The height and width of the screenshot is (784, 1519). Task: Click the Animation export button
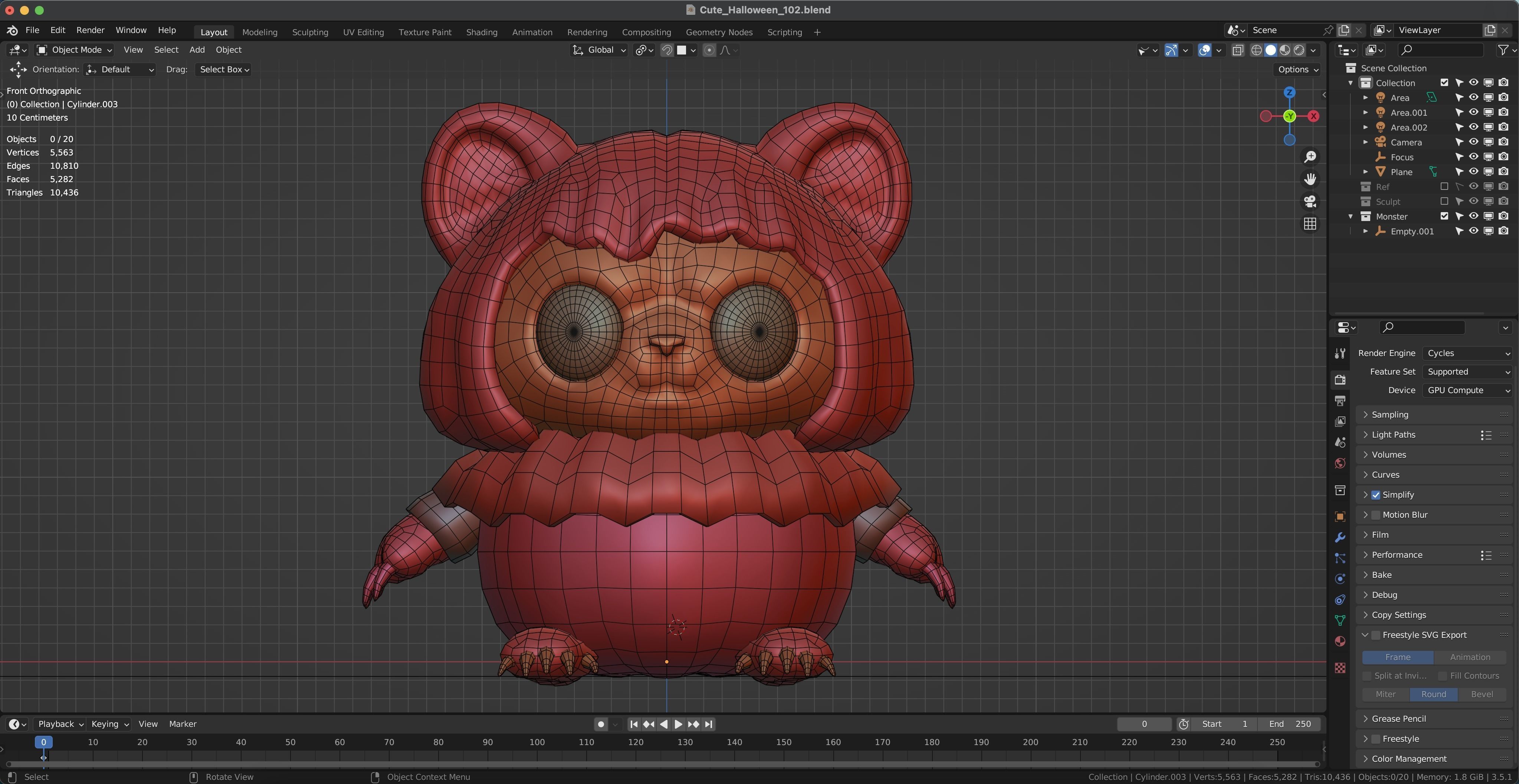1469,657
